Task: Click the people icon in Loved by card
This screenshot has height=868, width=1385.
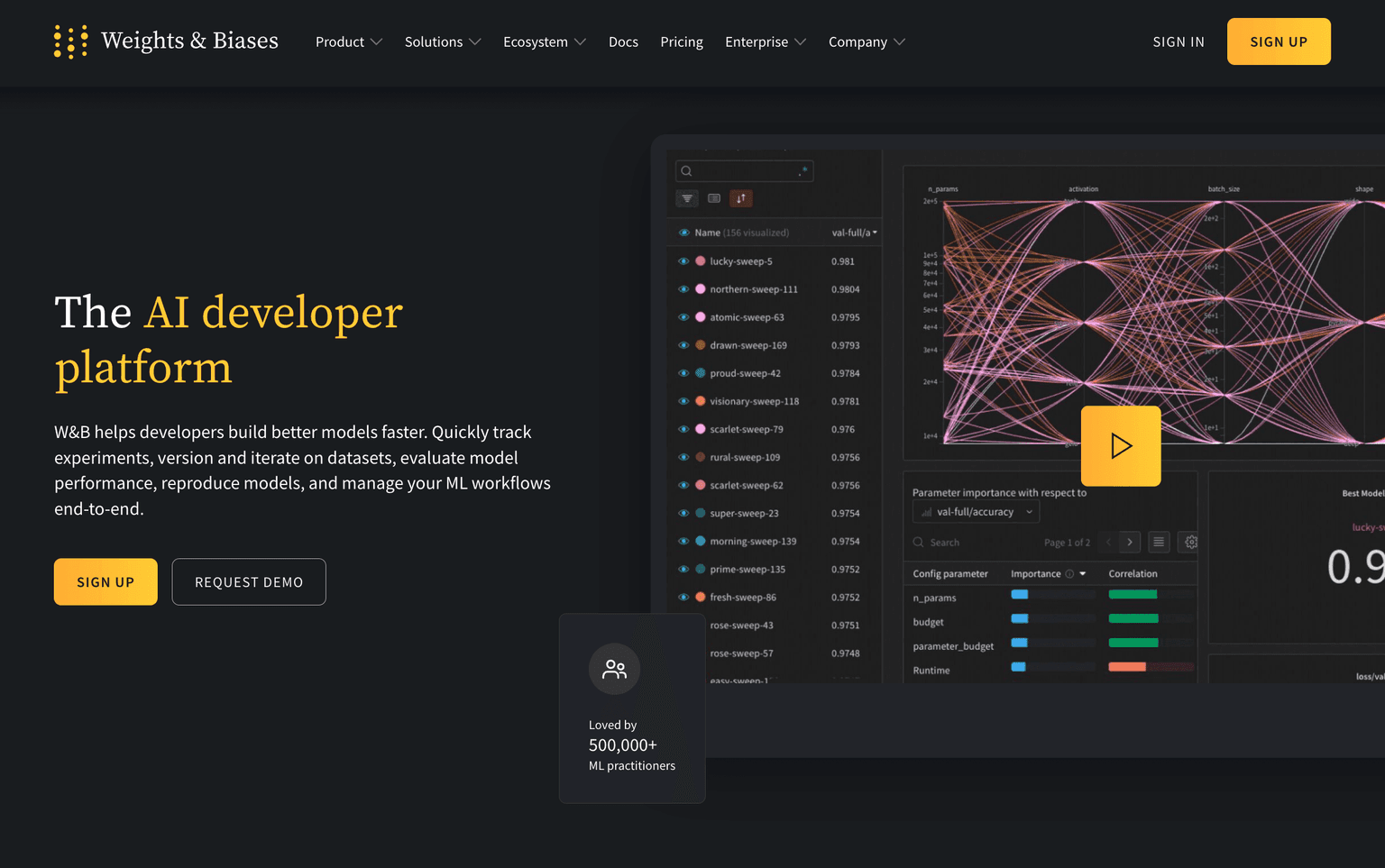Action: pos(615,669)
